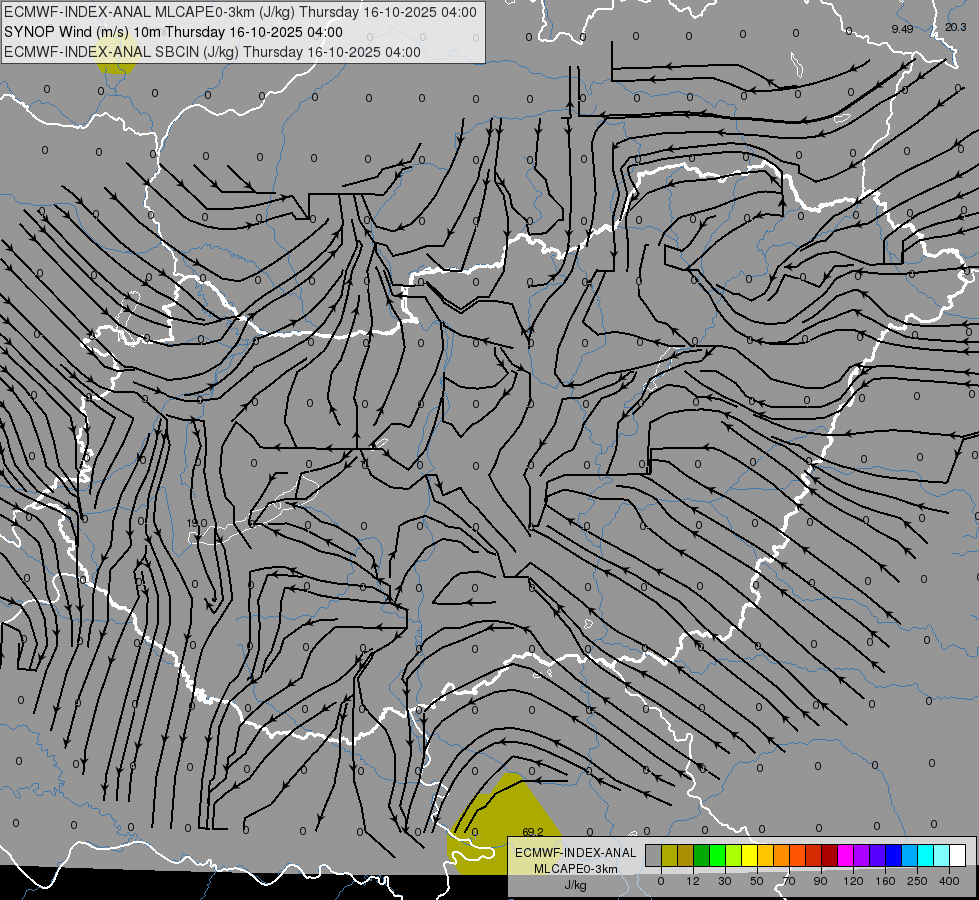Click the indigo legend swatch
The height and width of the screenshot is (900, 979).
click(x=878, y=855)
